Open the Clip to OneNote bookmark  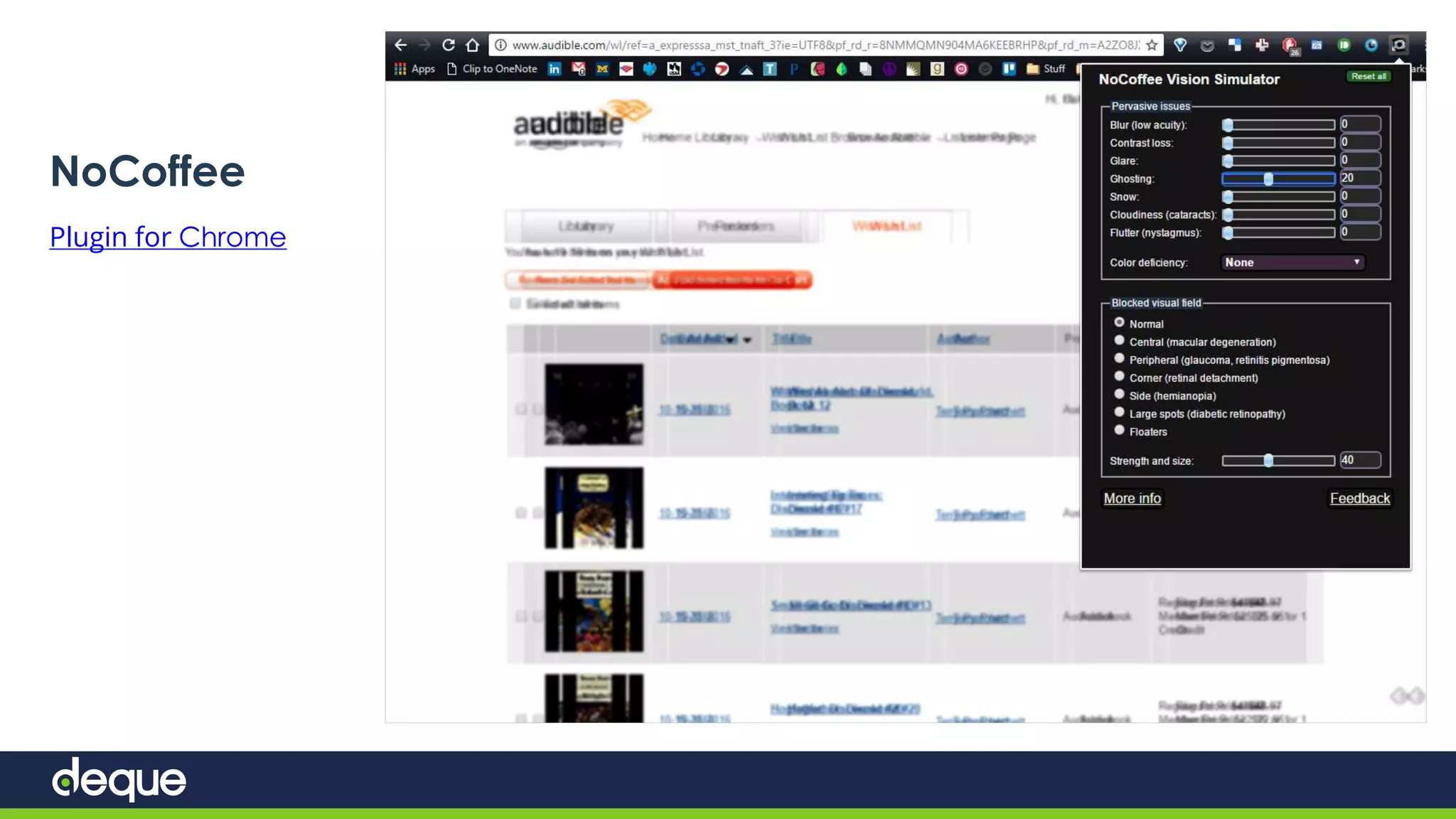coord(492,69)
